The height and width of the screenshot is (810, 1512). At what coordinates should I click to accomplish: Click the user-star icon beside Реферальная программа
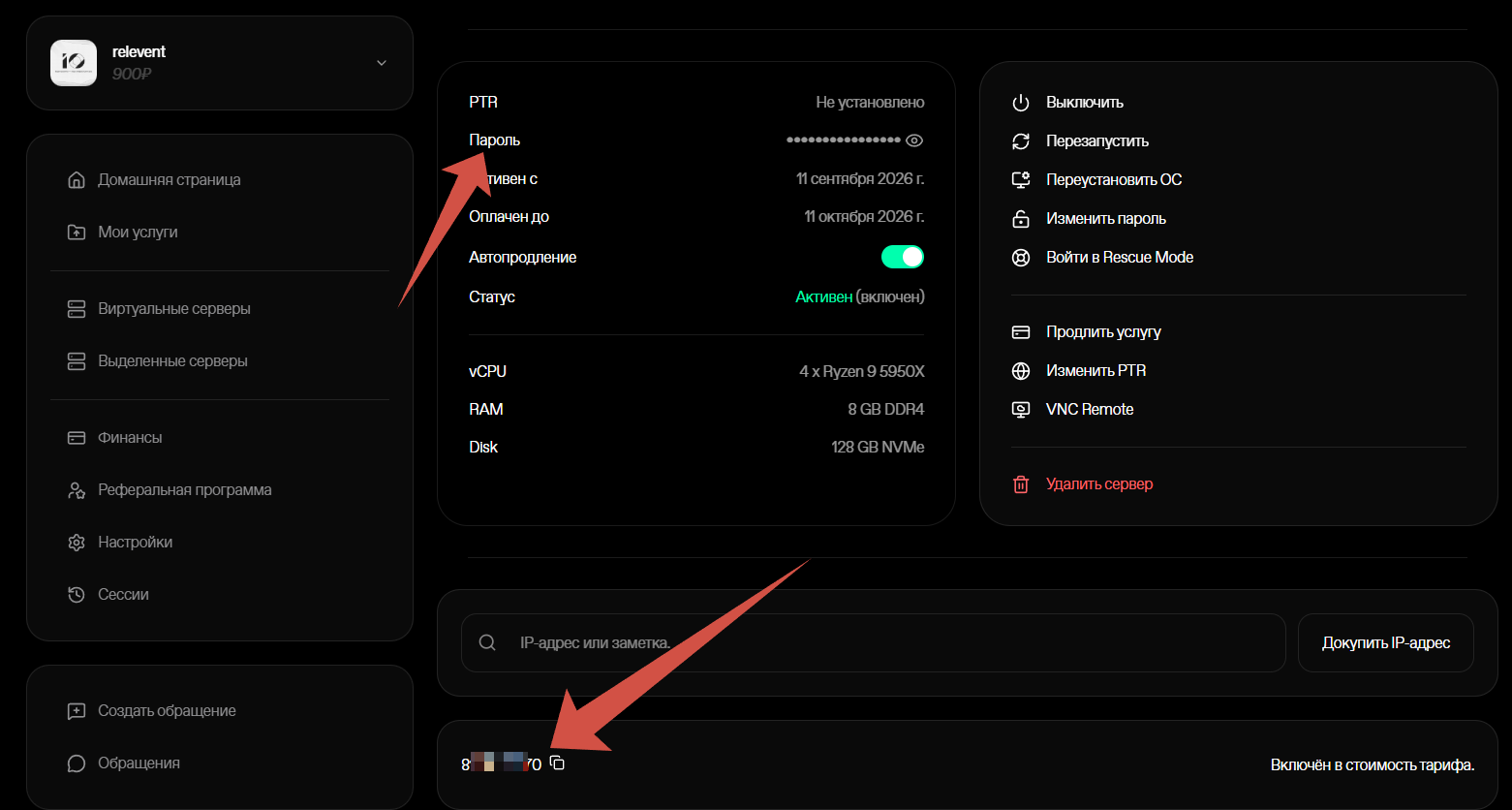77,490
